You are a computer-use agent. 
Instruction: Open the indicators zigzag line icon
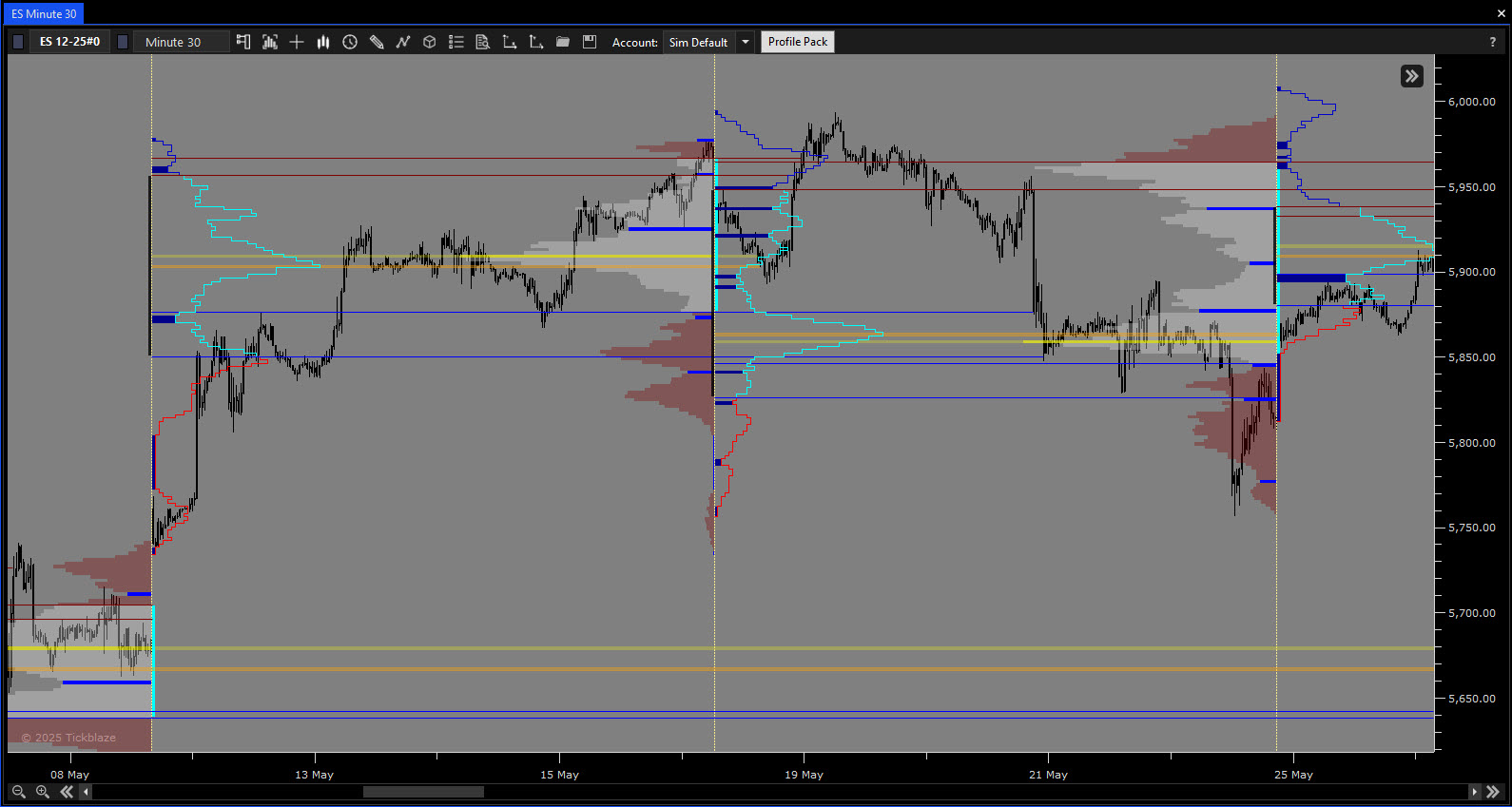click(403, 42)
